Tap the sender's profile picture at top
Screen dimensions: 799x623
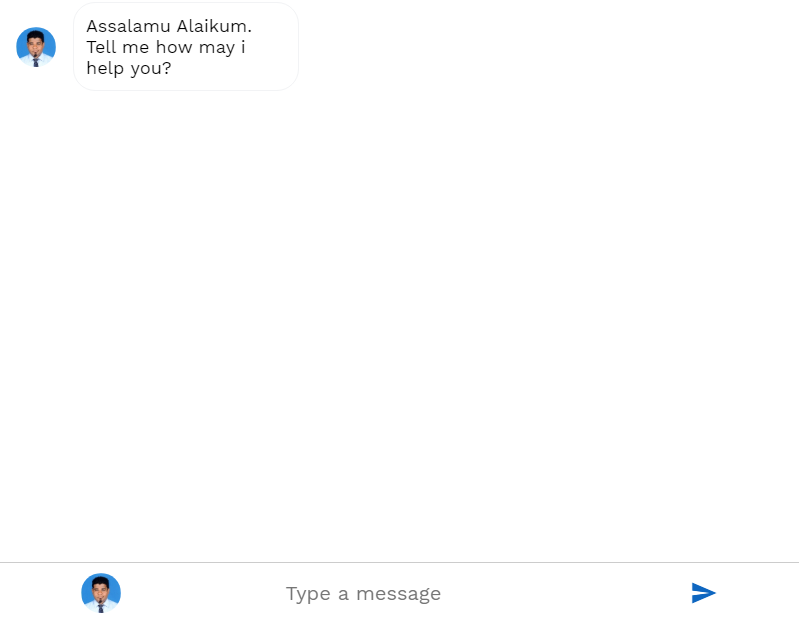(36, 47)
